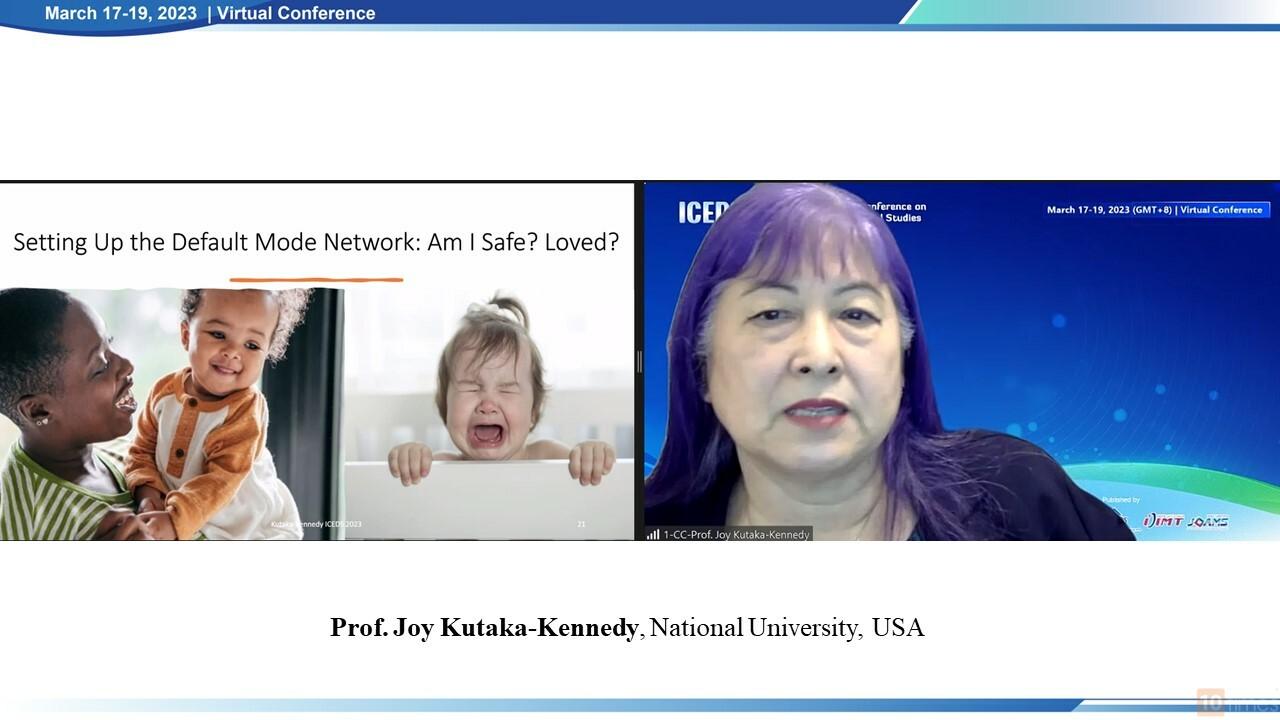
Task: Click the caption "Prof. Joy Kutaka-Kennedy, National University, USA"
Action: coord(627,628)
